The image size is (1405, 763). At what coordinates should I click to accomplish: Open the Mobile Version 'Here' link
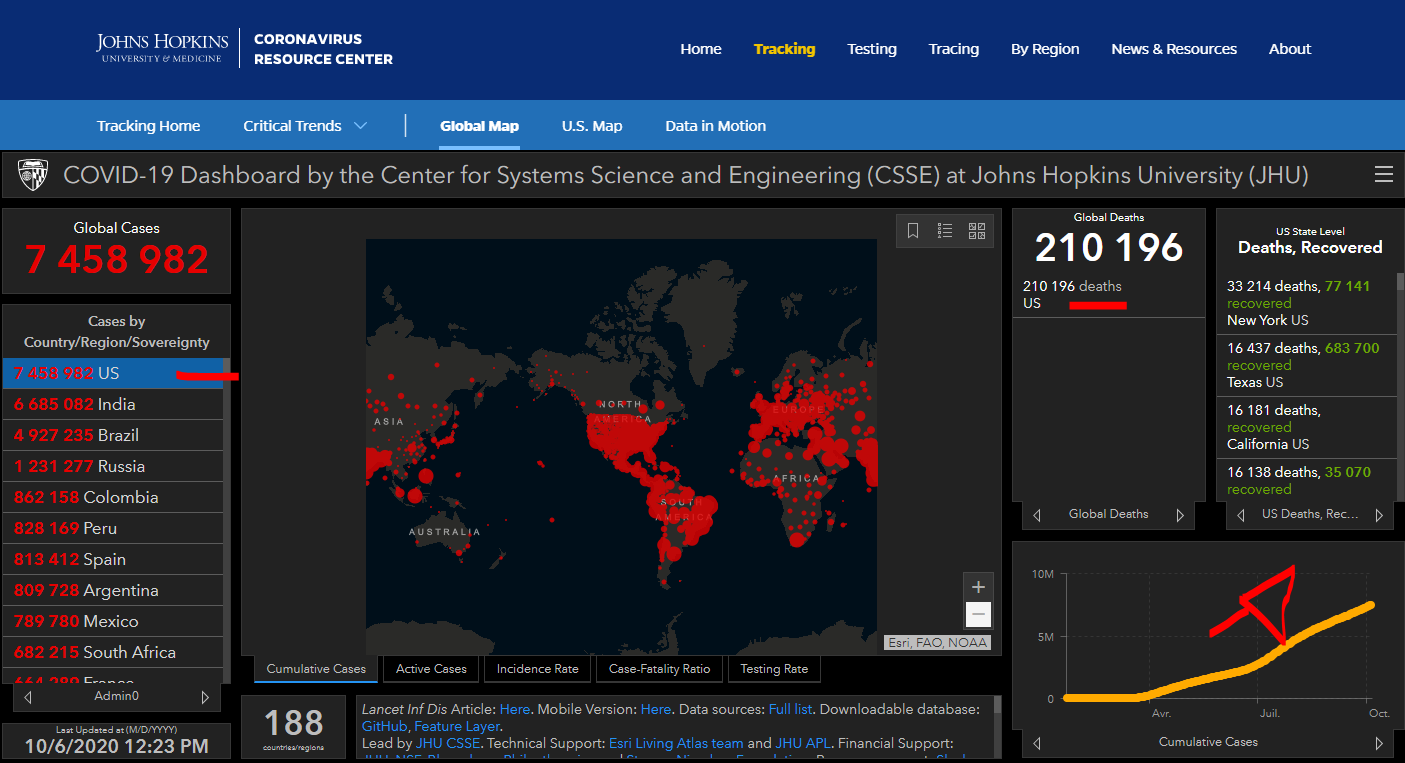[656, 709]
